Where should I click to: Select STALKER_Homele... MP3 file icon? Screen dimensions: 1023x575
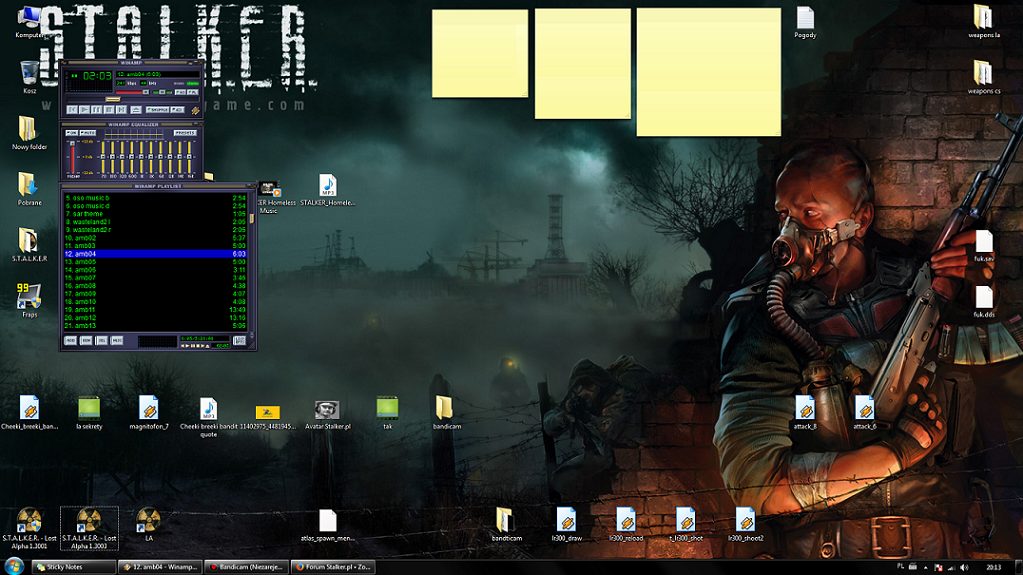tap(328, 189)
